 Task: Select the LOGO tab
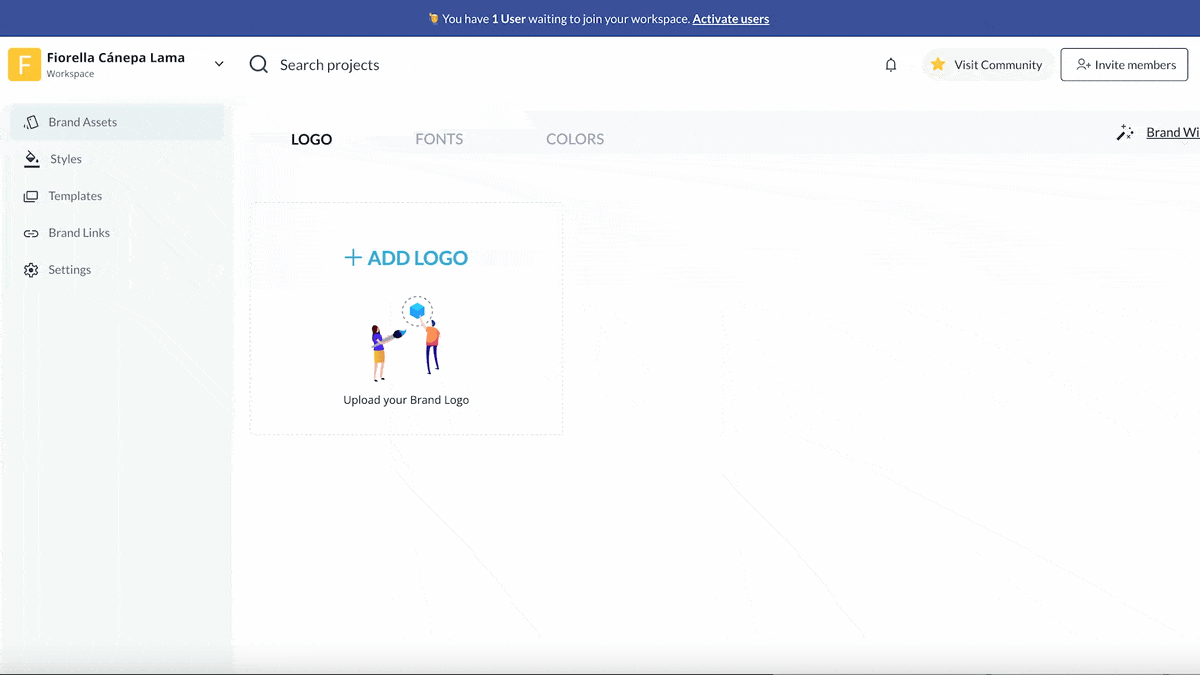pyautogui.click(x=311, y=139)
